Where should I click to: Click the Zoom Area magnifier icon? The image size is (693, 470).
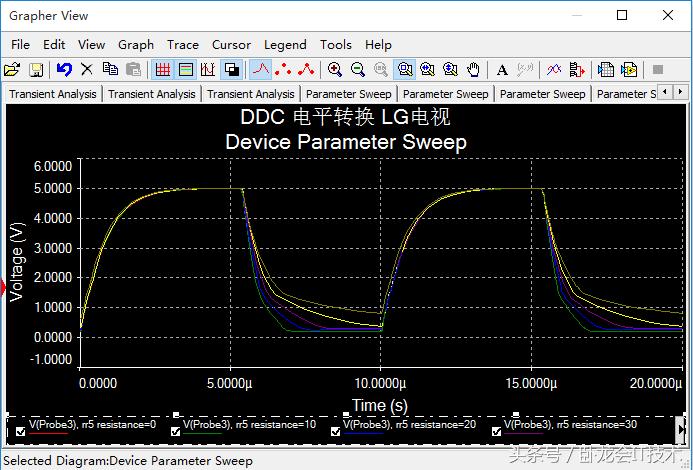pyautogui.click(x=404, y=69)
